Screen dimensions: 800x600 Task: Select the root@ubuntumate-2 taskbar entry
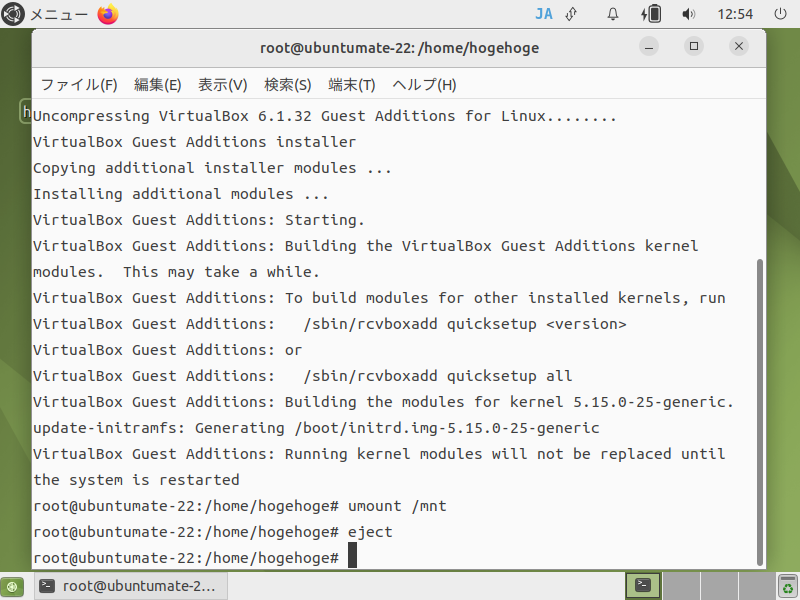(x=130, y=586)
